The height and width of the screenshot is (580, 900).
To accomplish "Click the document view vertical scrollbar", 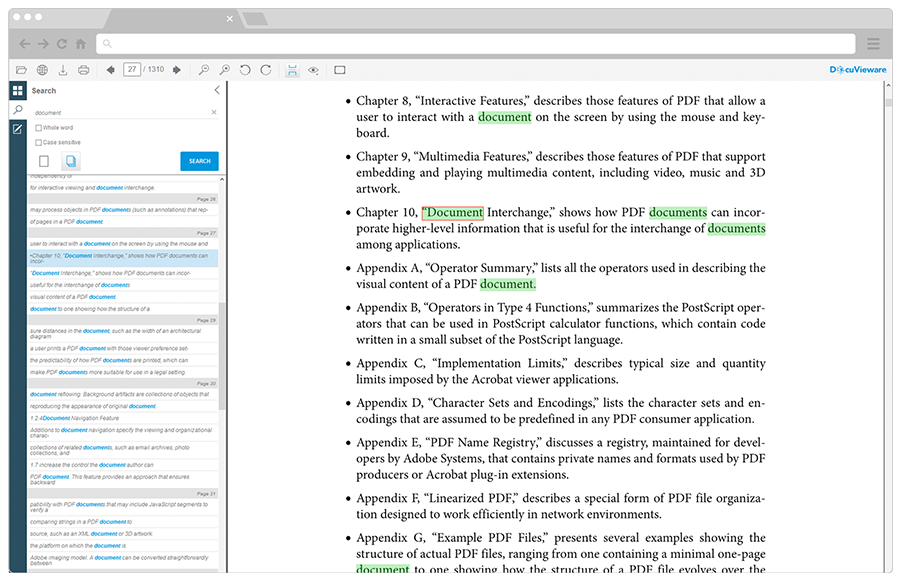I will 889,103.
